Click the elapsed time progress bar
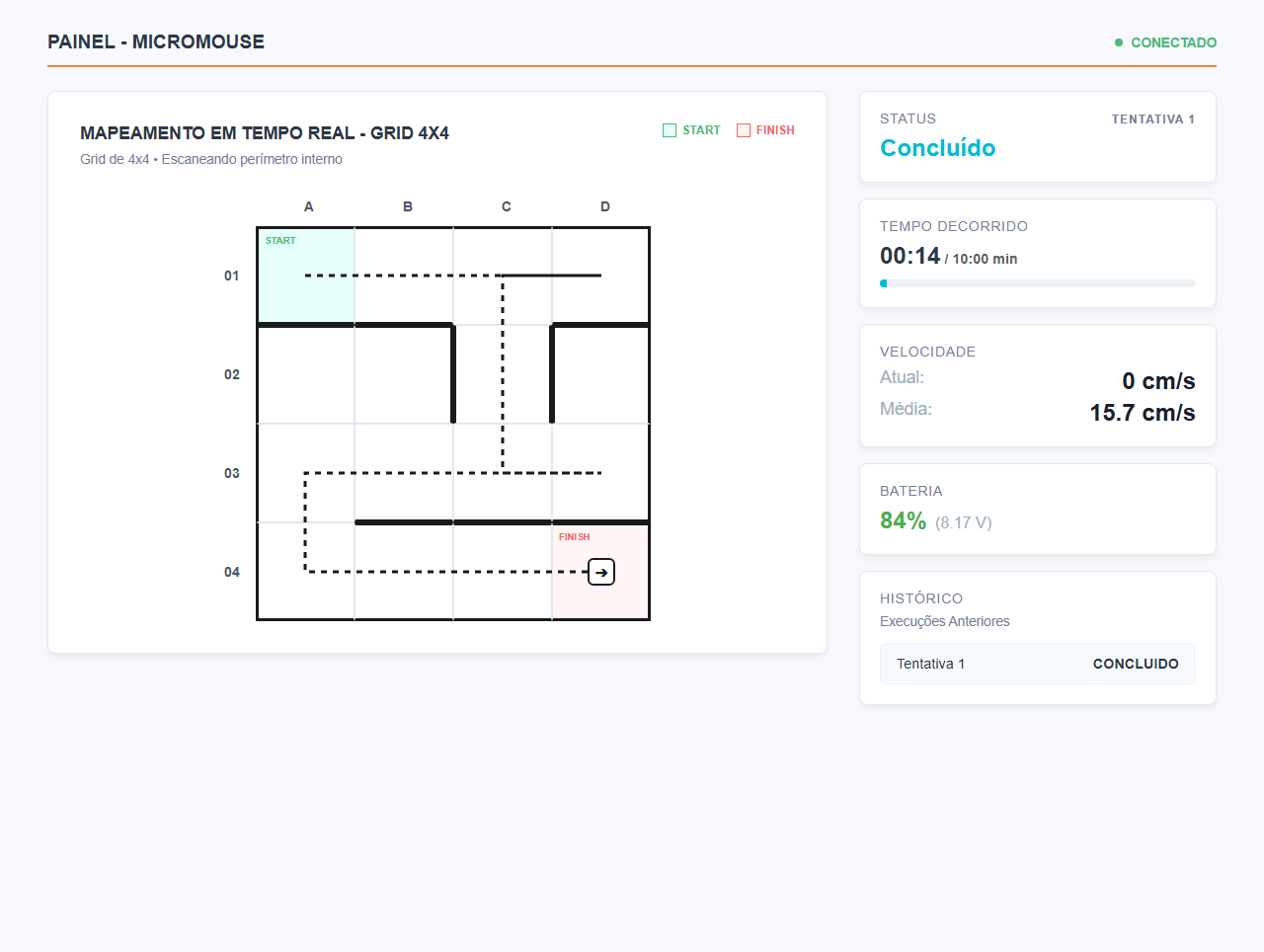 [x=1038, y=283]
